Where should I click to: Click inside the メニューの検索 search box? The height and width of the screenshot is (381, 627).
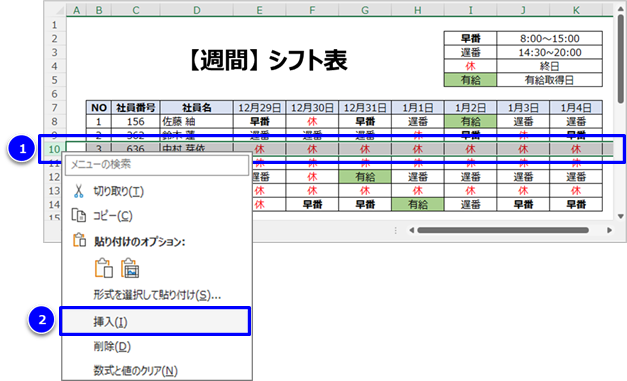(x=157, y=165)
